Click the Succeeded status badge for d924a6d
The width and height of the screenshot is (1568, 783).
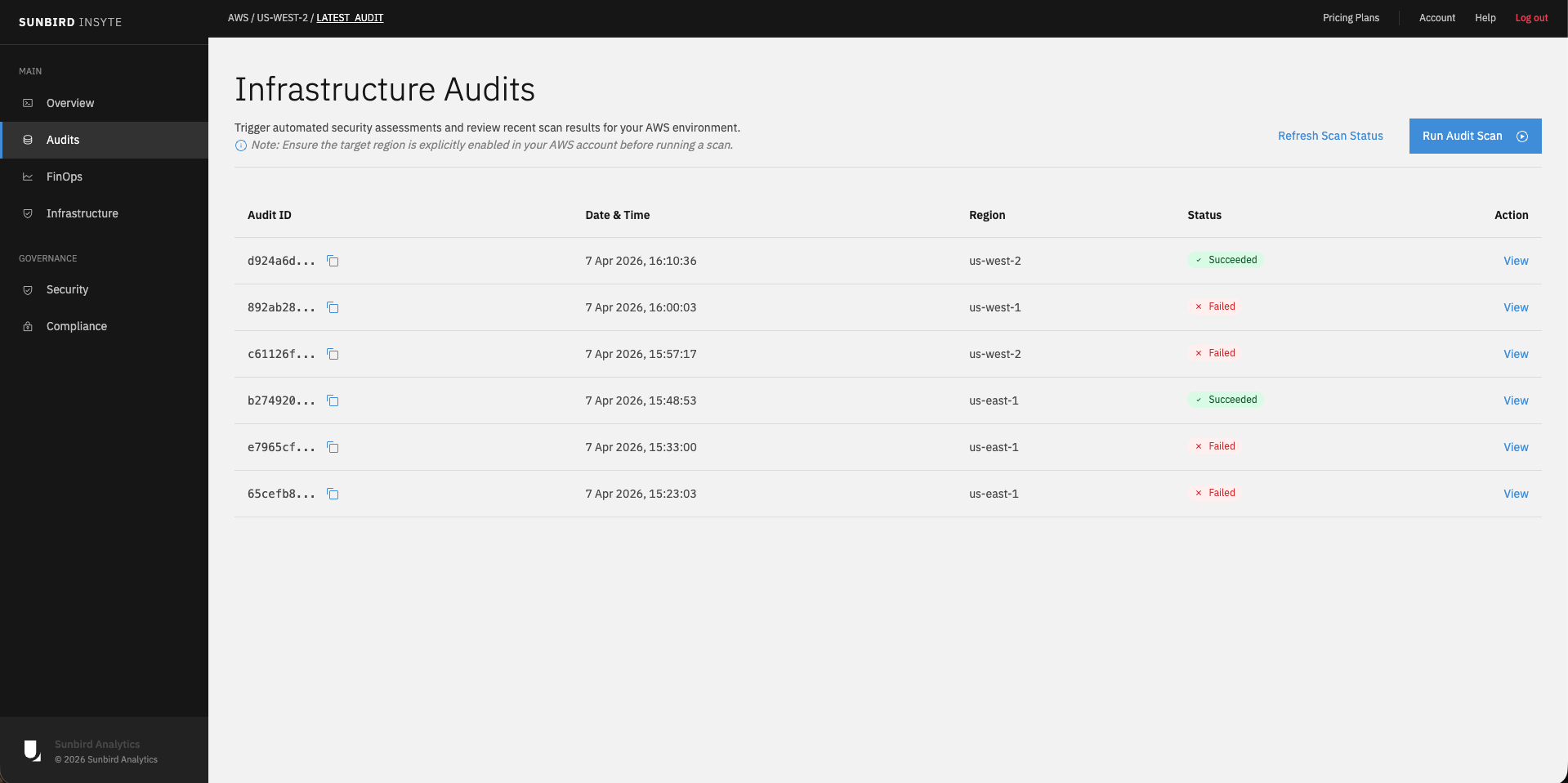click(x=1226, y=260)
